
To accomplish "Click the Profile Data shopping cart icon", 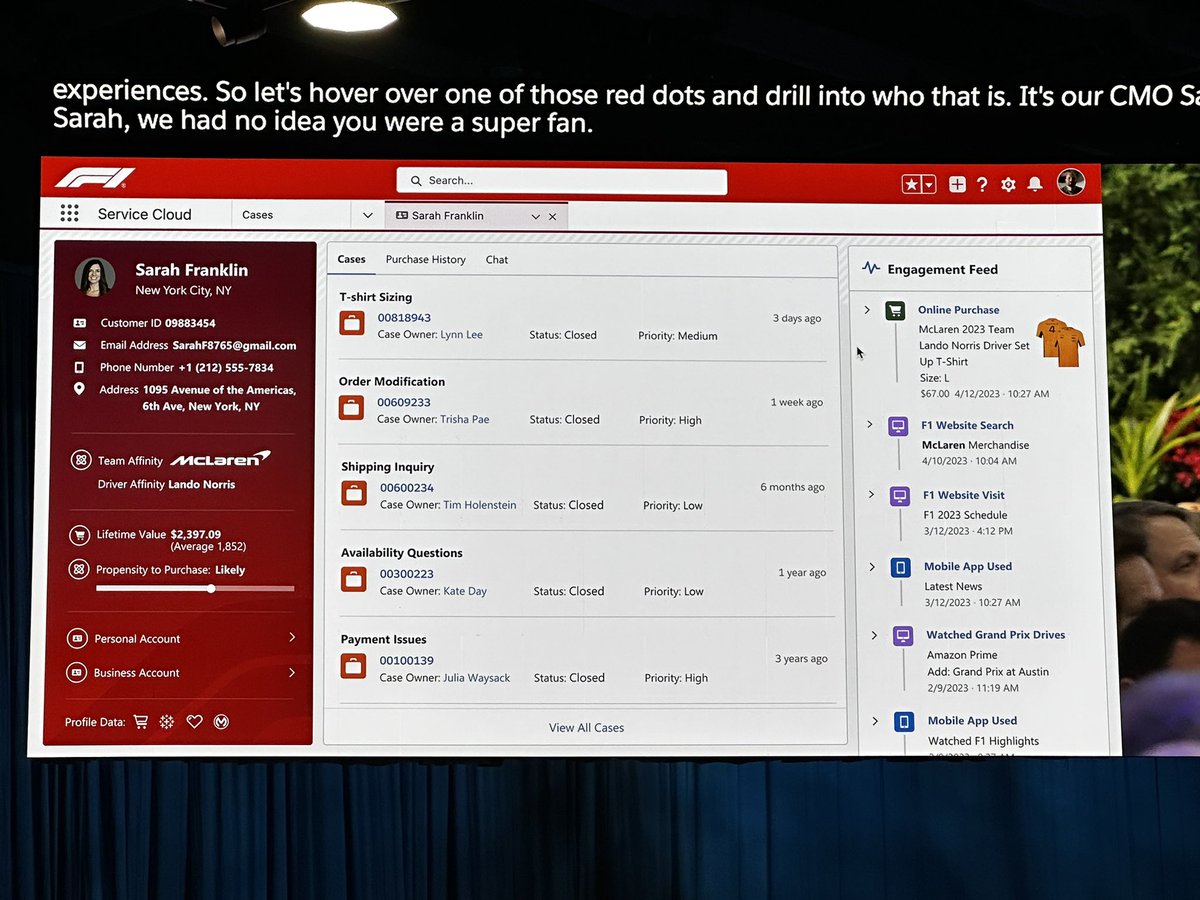I will pos(140,721).
